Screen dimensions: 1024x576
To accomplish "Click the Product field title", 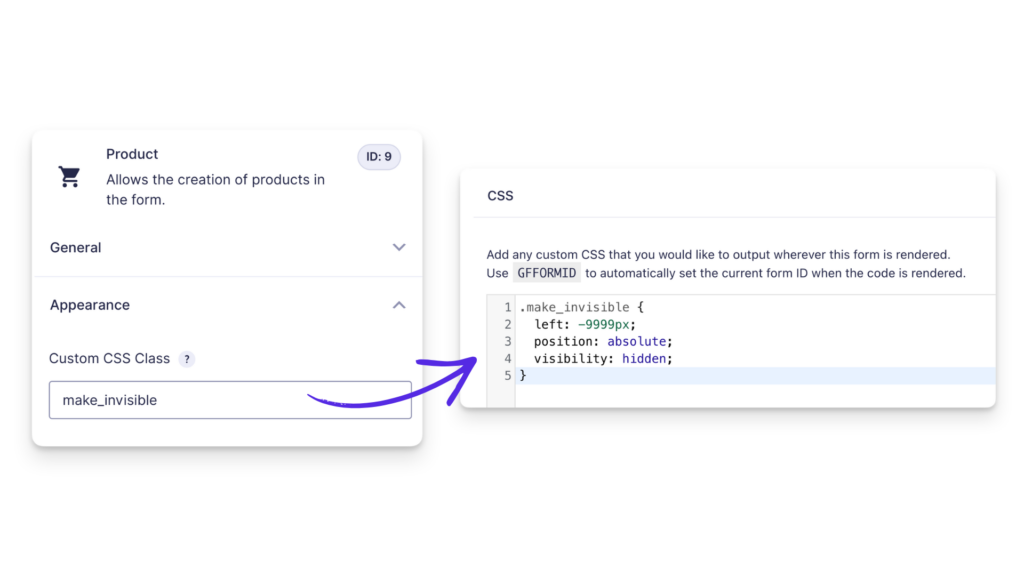I will click(132, 154).
